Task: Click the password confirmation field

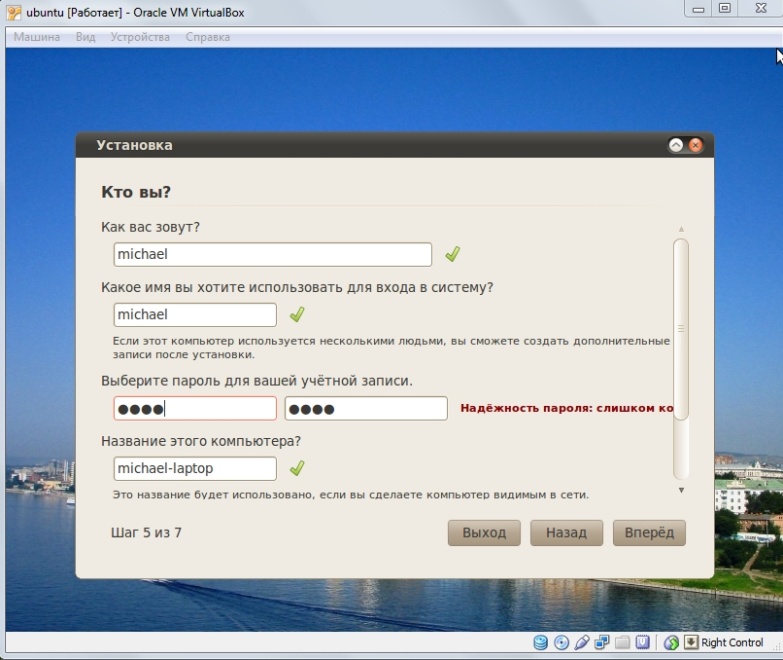Action: point(366,408)
